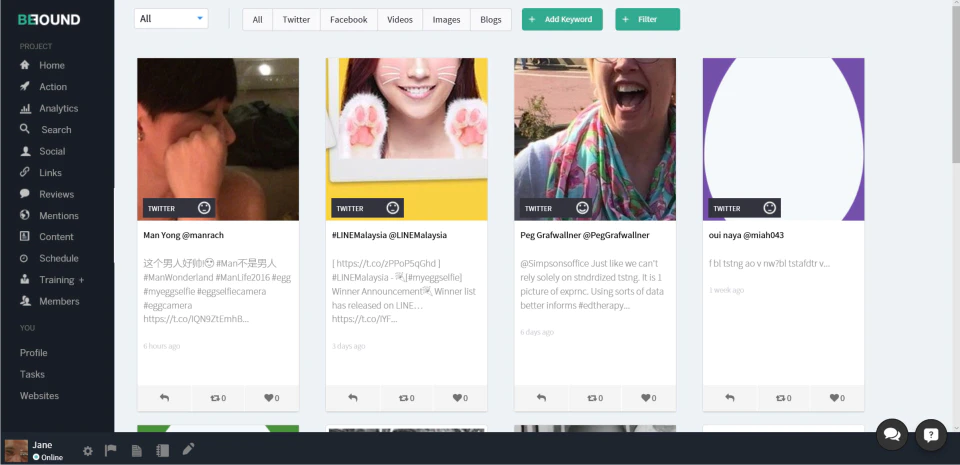
Task: Click the flag icon in the bottom bar
Action: point(111,450)
